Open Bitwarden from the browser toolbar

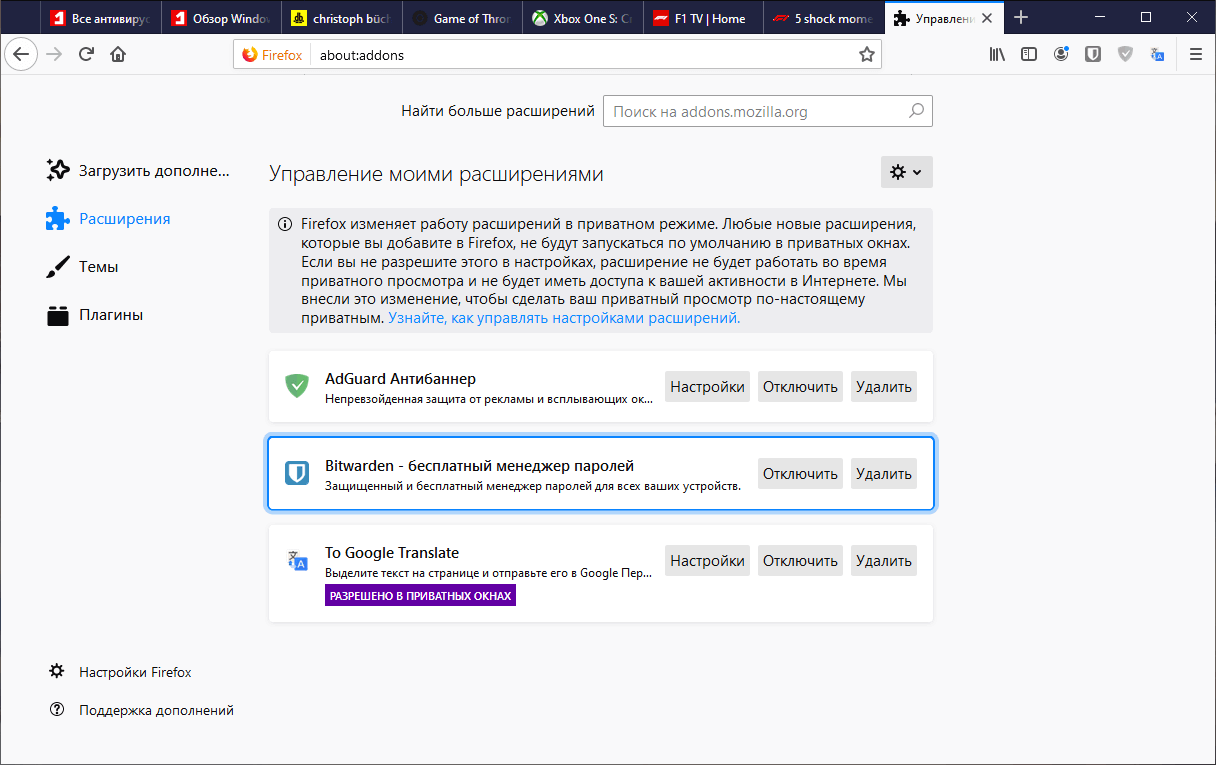point(1092,54)
